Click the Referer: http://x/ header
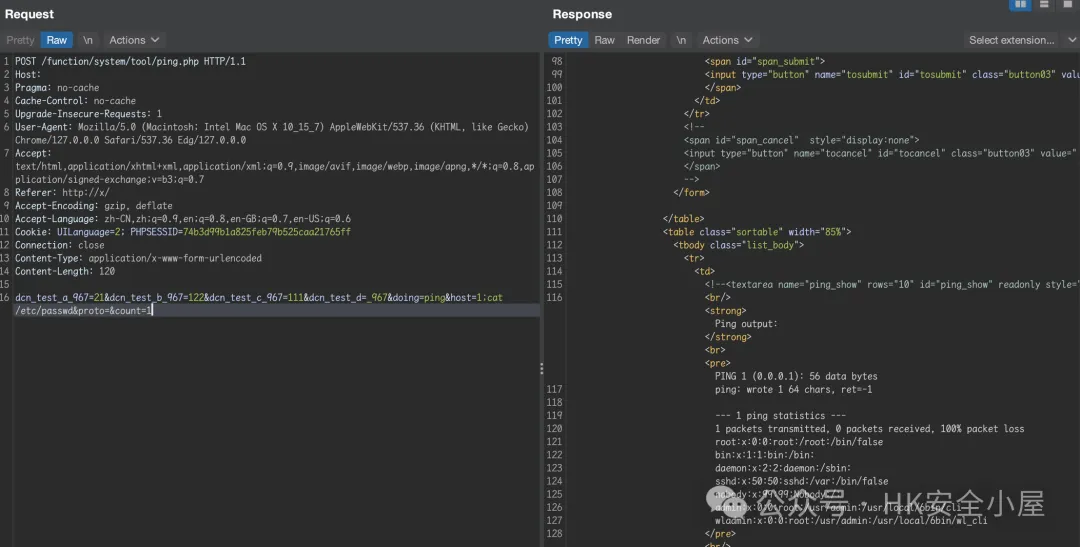This screenshot has height=547, width=1080. pos(62,193)
